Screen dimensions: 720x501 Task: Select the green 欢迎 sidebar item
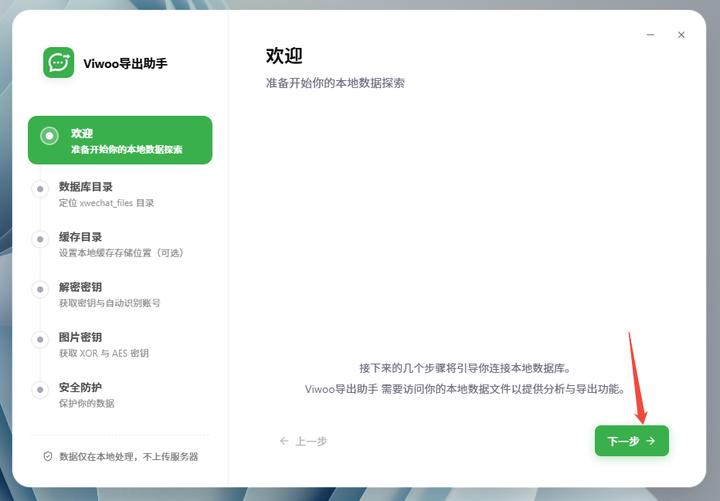pyautogui.click(x=120, y=140)
